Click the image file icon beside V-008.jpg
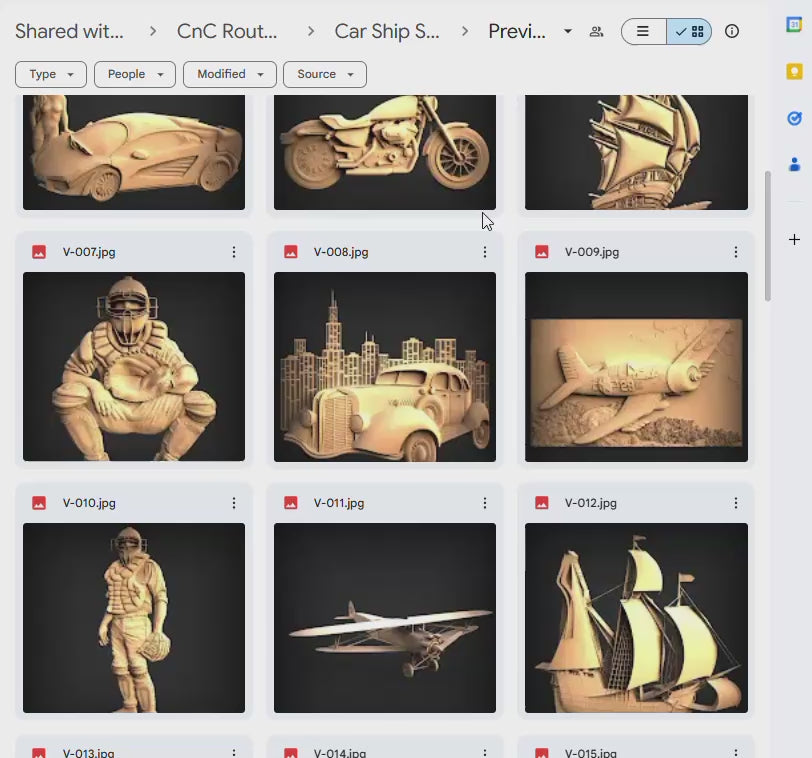The height and width of the screenshot is (758, 812). 290,252
